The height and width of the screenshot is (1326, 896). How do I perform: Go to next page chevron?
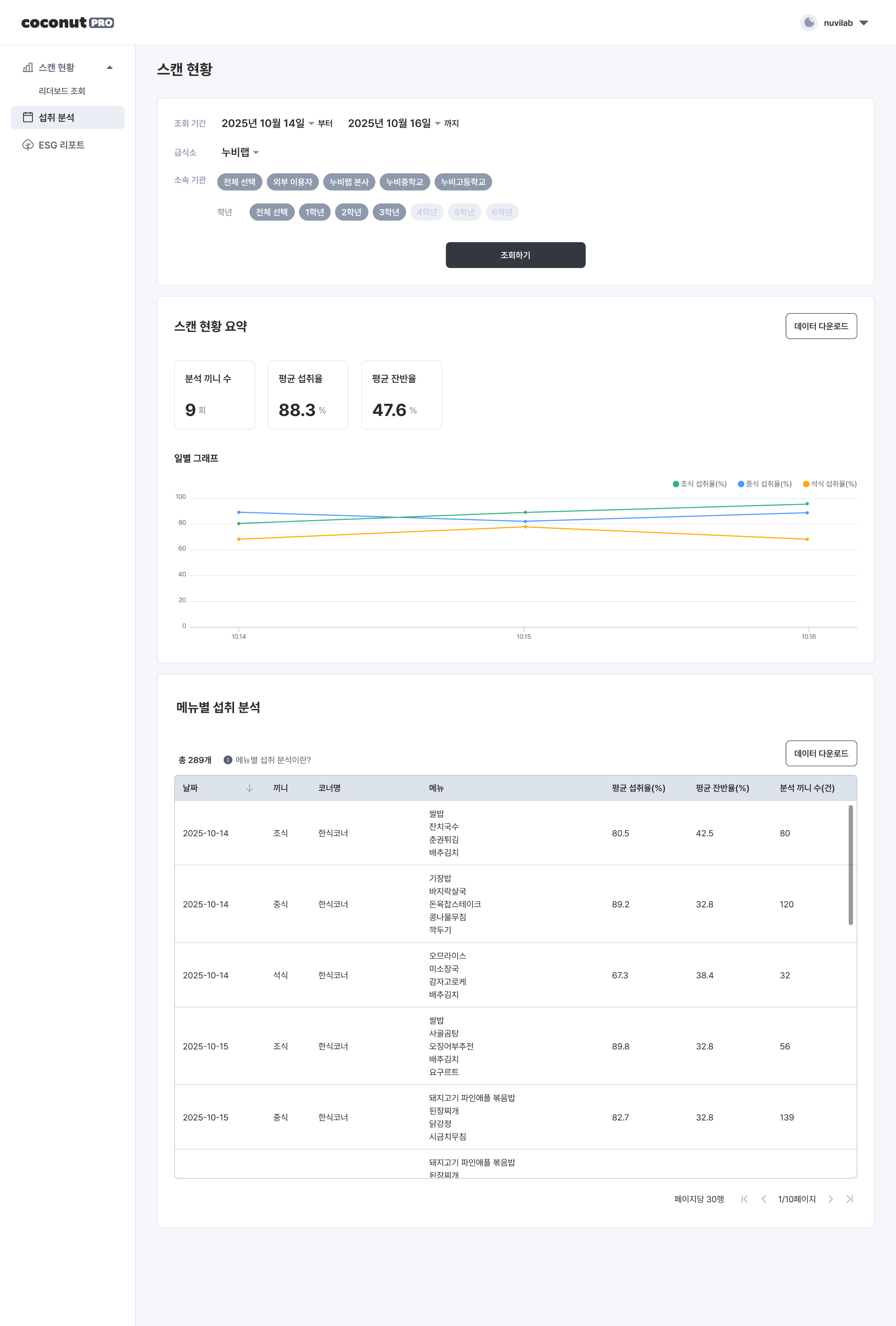click(830, 1199)
